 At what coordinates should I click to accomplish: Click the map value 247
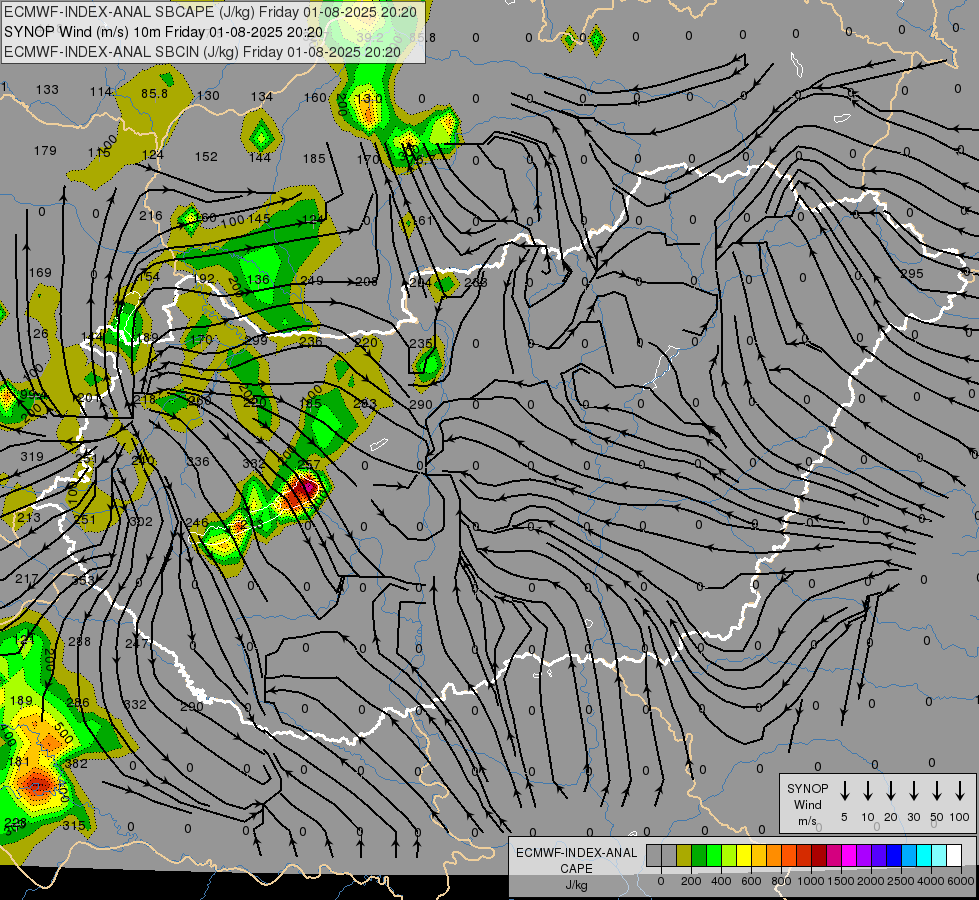click(137, 643)
